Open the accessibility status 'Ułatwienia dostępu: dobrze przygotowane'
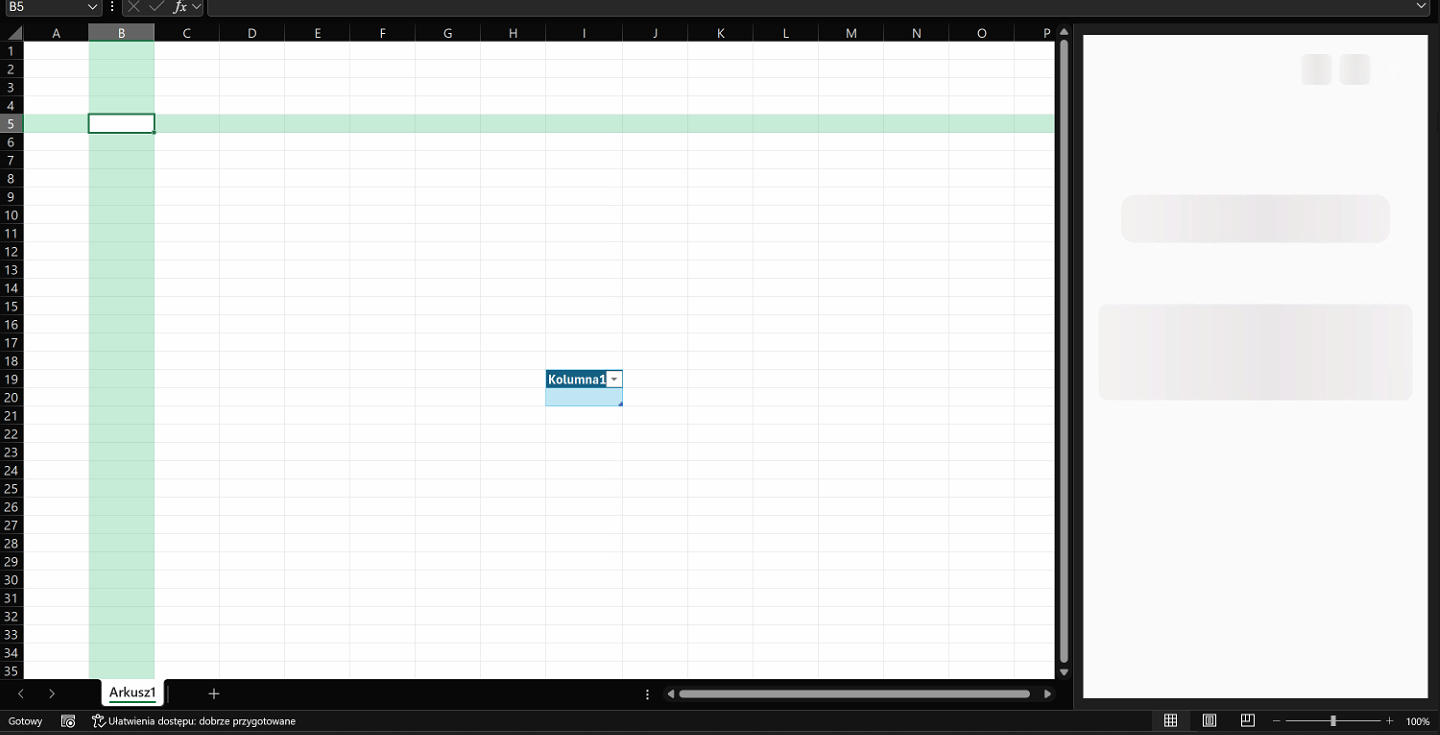Image resolution: width=1440 pixels, height=735 pixels. 194,721
